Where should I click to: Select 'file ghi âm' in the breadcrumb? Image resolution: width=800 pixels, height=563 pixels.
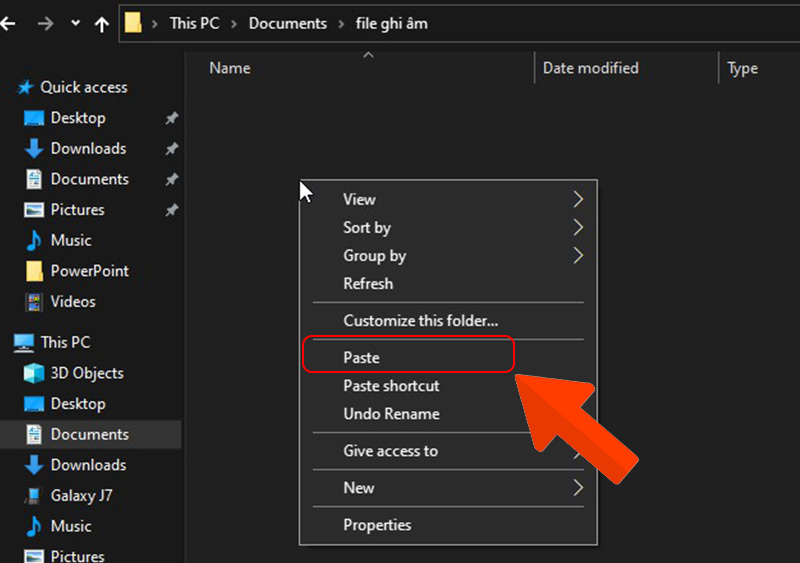click(391, 23)
